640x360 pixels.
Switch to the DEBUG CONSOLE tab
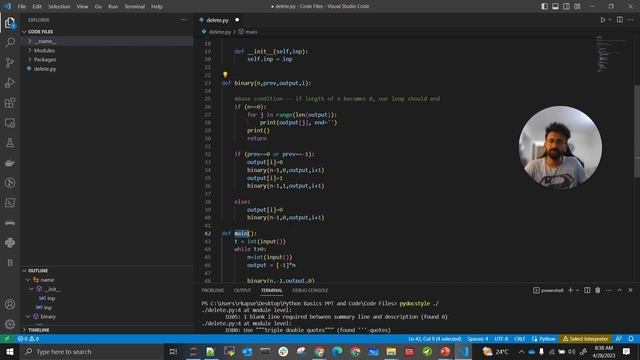(x=310, y=290)
